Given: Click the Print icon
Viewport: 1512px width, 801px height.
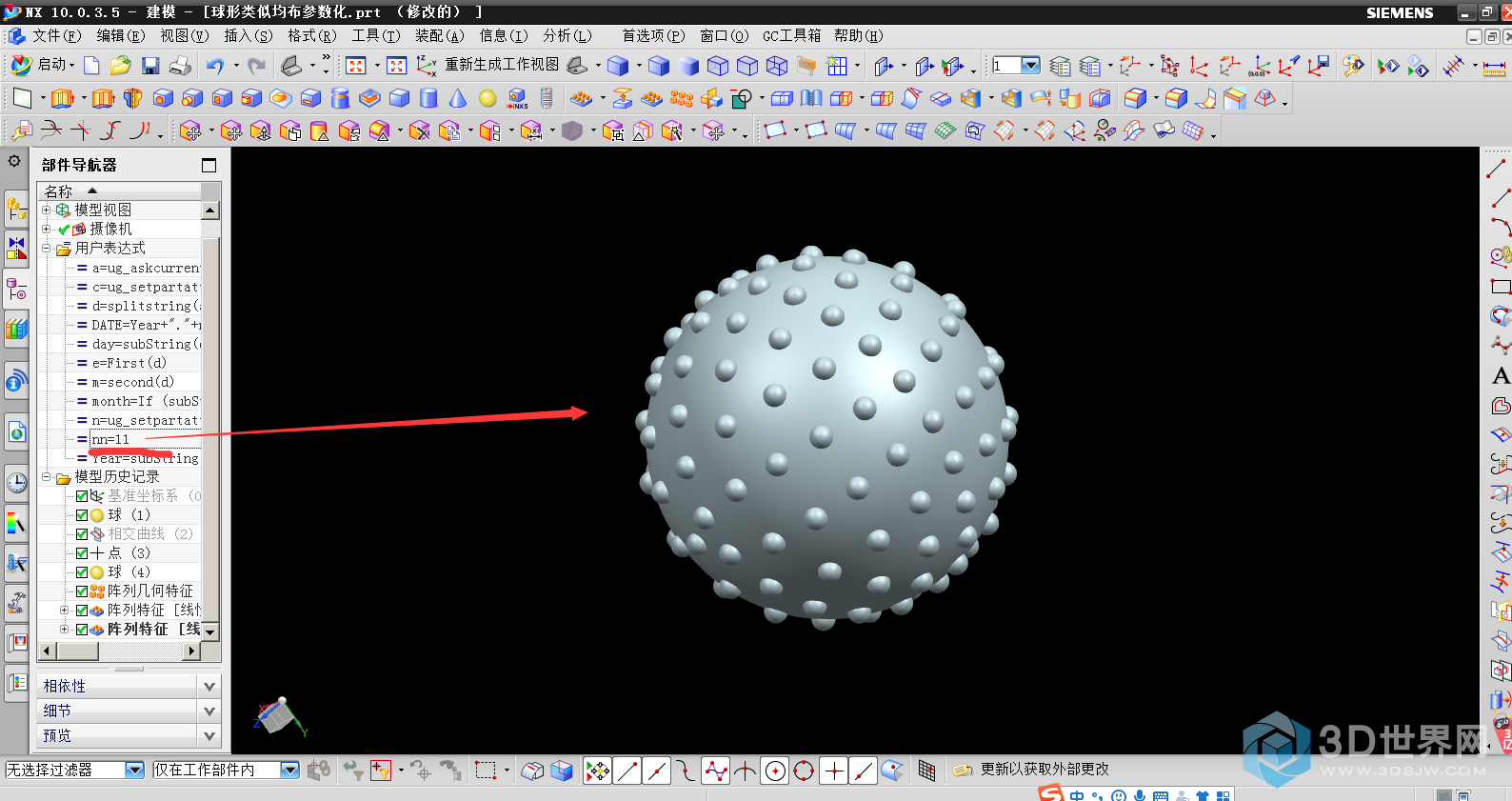Looking at the screenshot, I should (x=180, y=66).
